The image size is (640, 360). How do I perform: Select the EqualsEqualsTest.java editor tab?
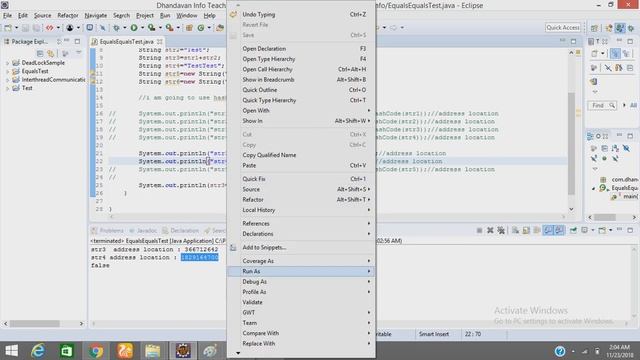click(x=126, y=42)
